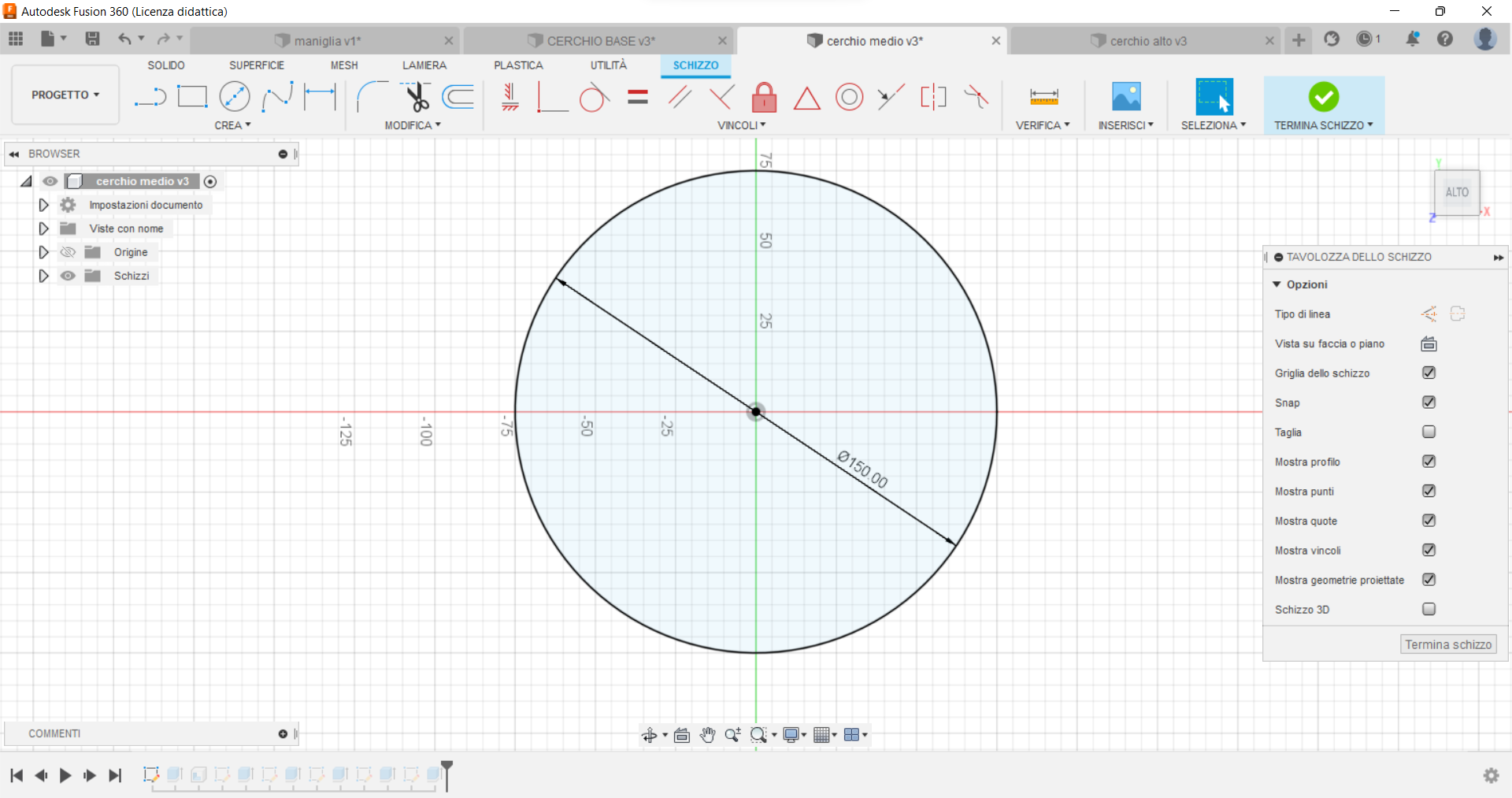Disable the Griglia dello schizzo checkbox

point(1429,373)
